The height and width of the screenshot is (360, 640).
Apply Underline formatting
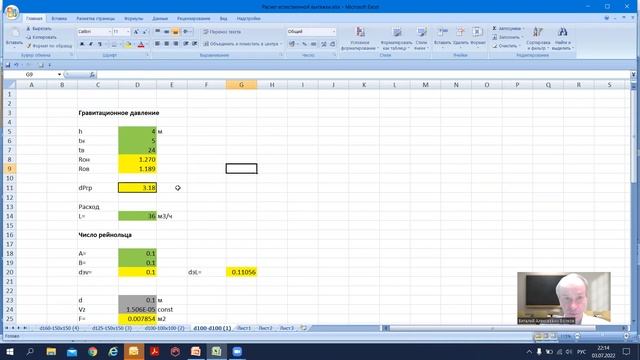coord(100,44)
